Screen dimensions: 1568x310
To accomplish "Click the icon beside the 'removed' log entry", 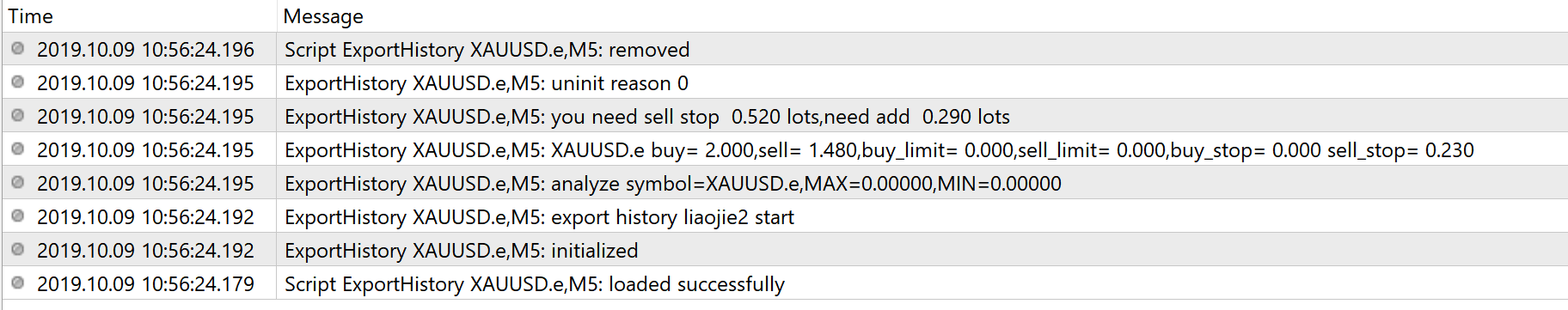I will (x=17, y=48).
